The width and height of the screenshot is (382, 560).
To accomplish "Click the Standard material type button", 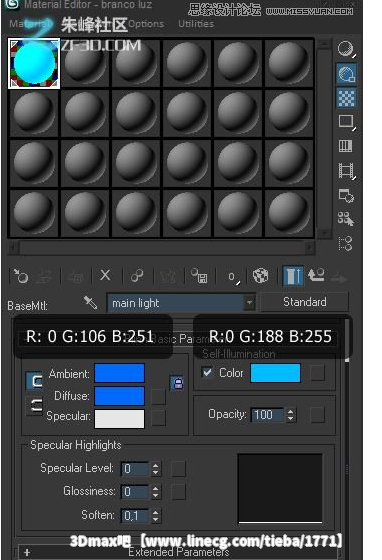I will pos(305,302).
